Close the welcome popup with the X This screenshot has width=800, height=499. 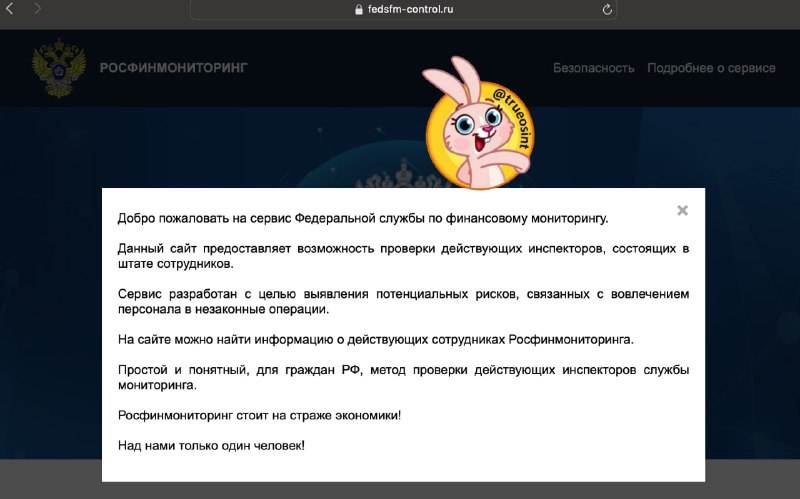click(682, 210)
